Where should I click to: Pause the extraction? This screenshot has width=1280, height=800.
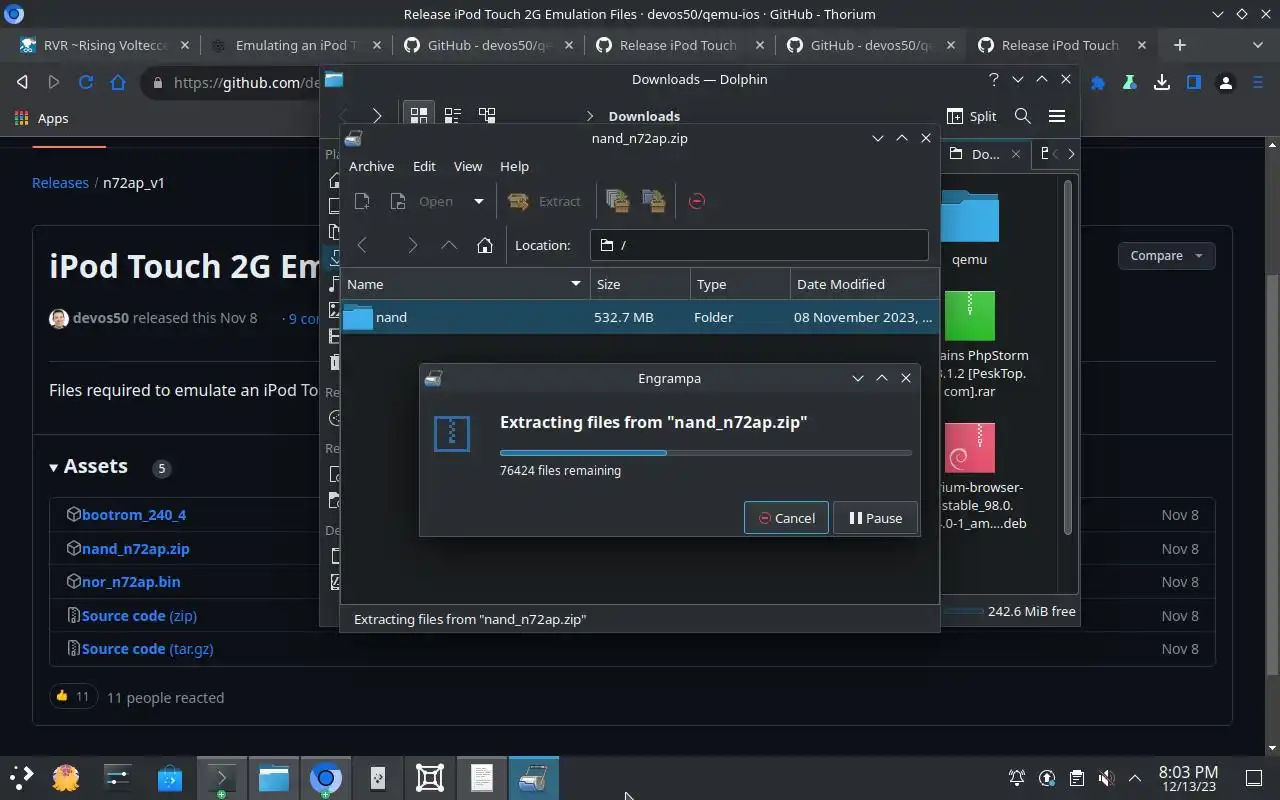875,518
